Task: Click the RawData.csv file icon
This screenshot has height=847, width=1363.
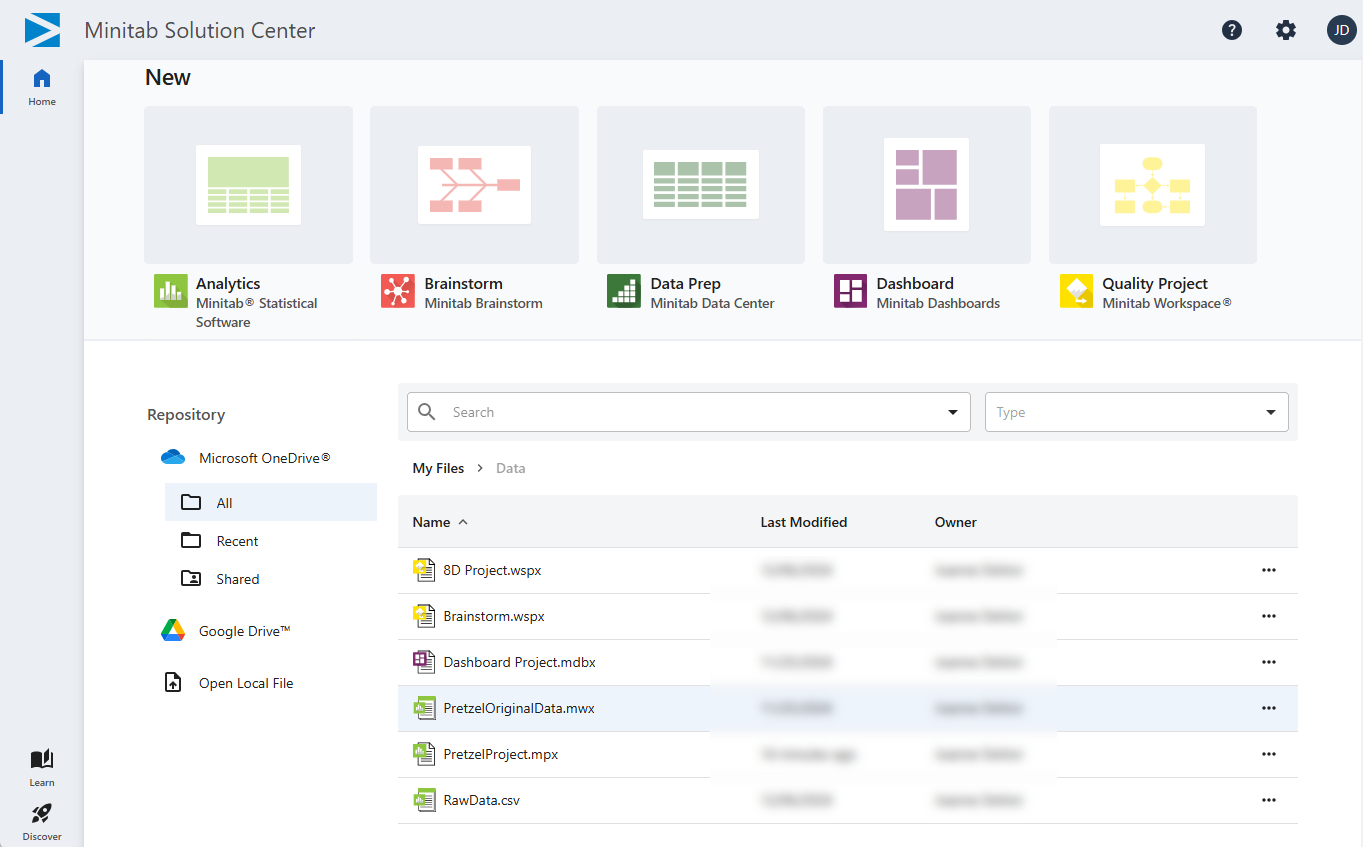Action: 424,800
